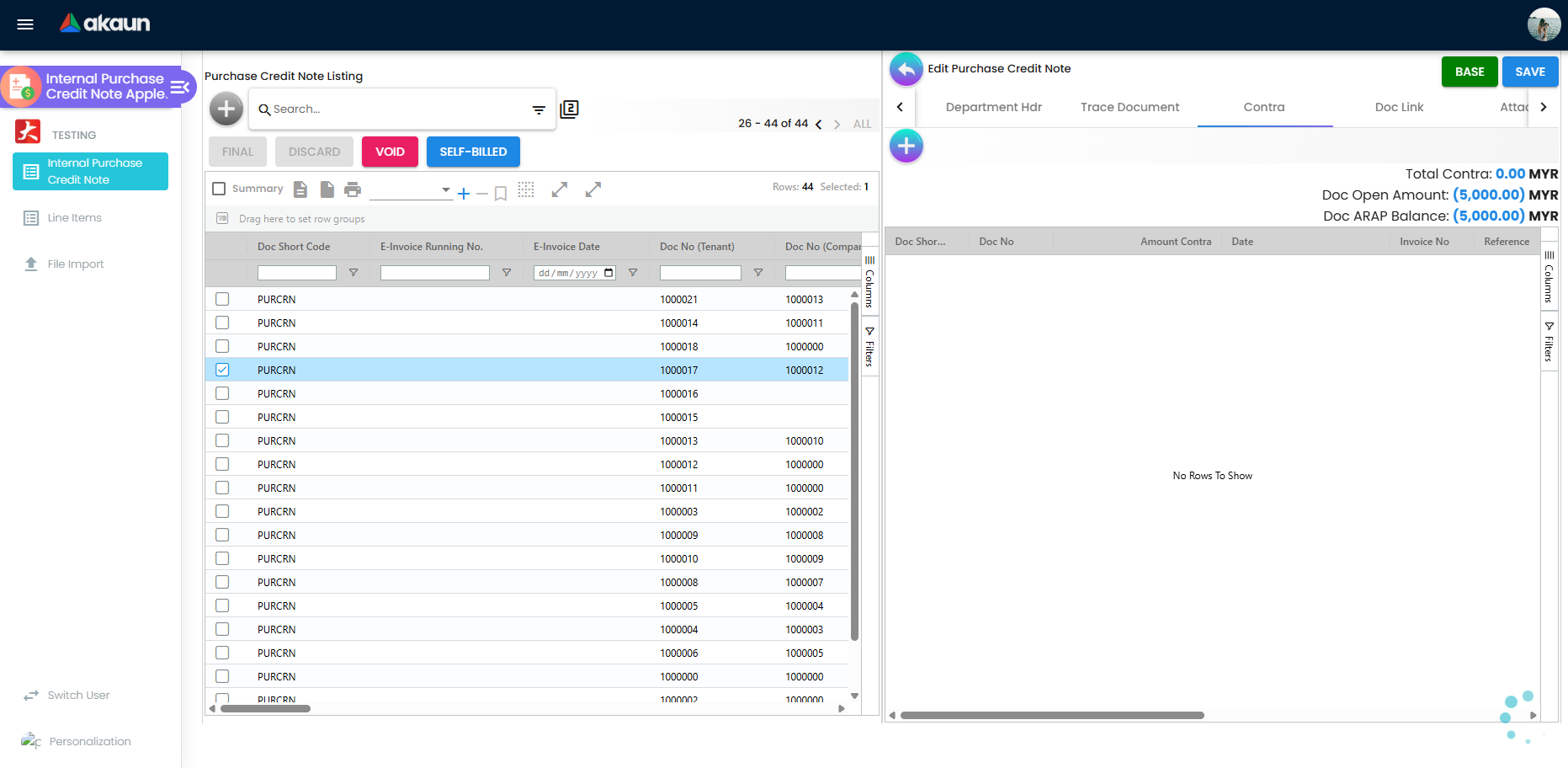The width and height of the screenshot is (1568, 768).
Task: Add a new contra entry with plus button
Action: coord(906,146)
